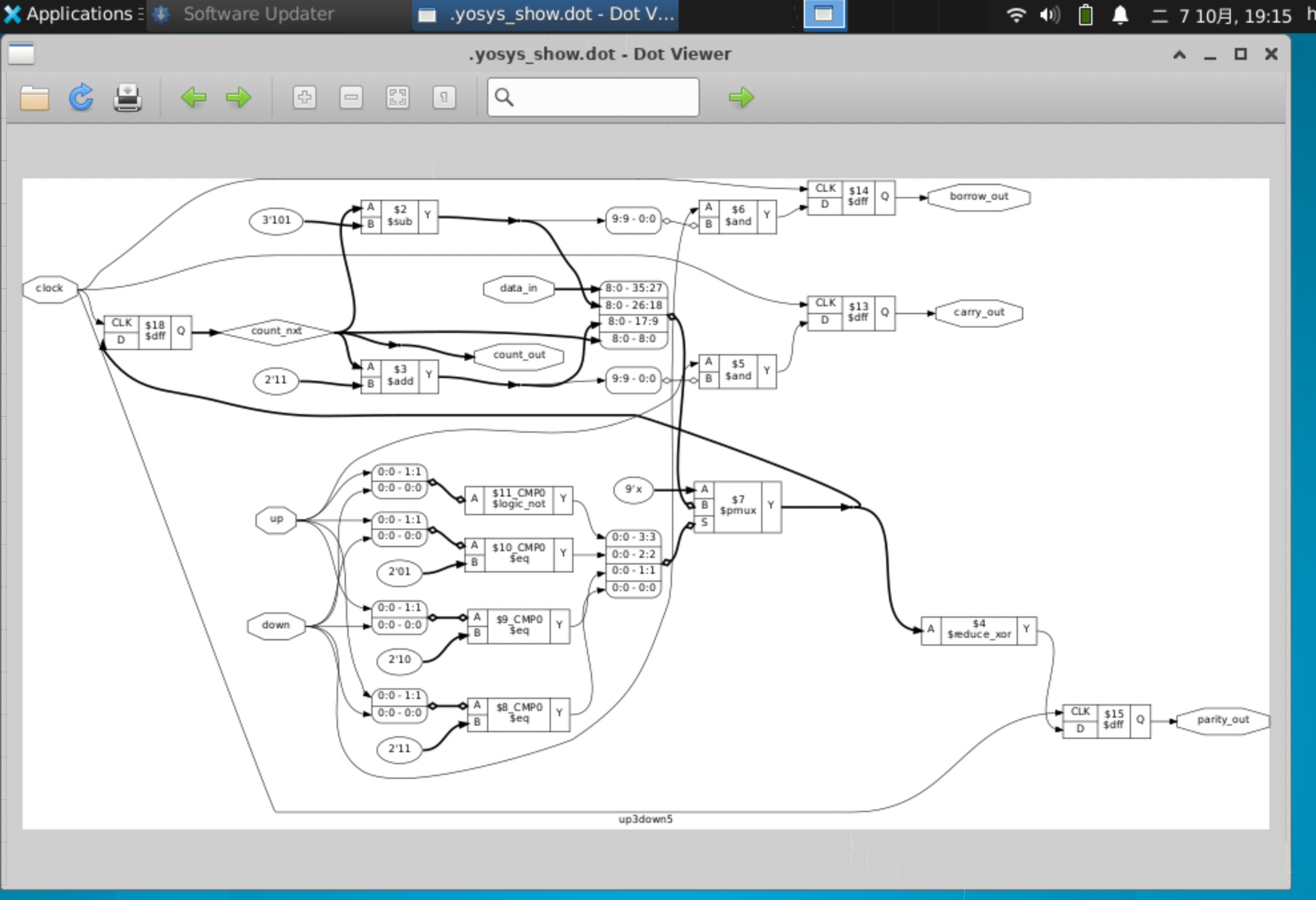1316x900 pixels.
Task: Click the Print icon in toolbar
Action: (127, 98)
